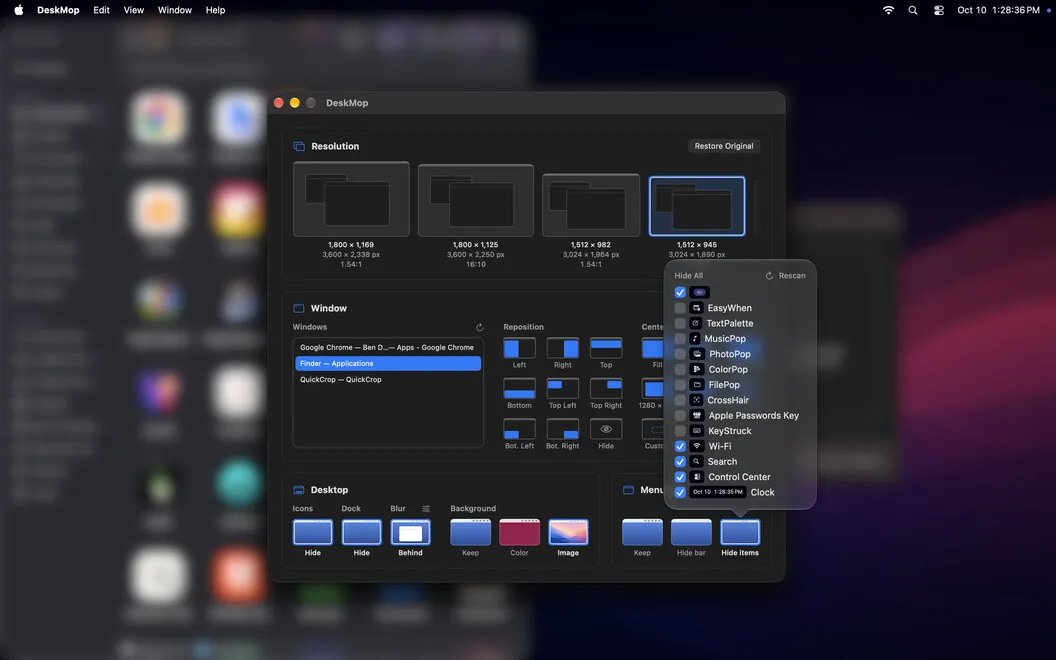Viewport: 1056px width, 660px height.
Task: Click the Resolution section icon
Action: coord(299,146)
